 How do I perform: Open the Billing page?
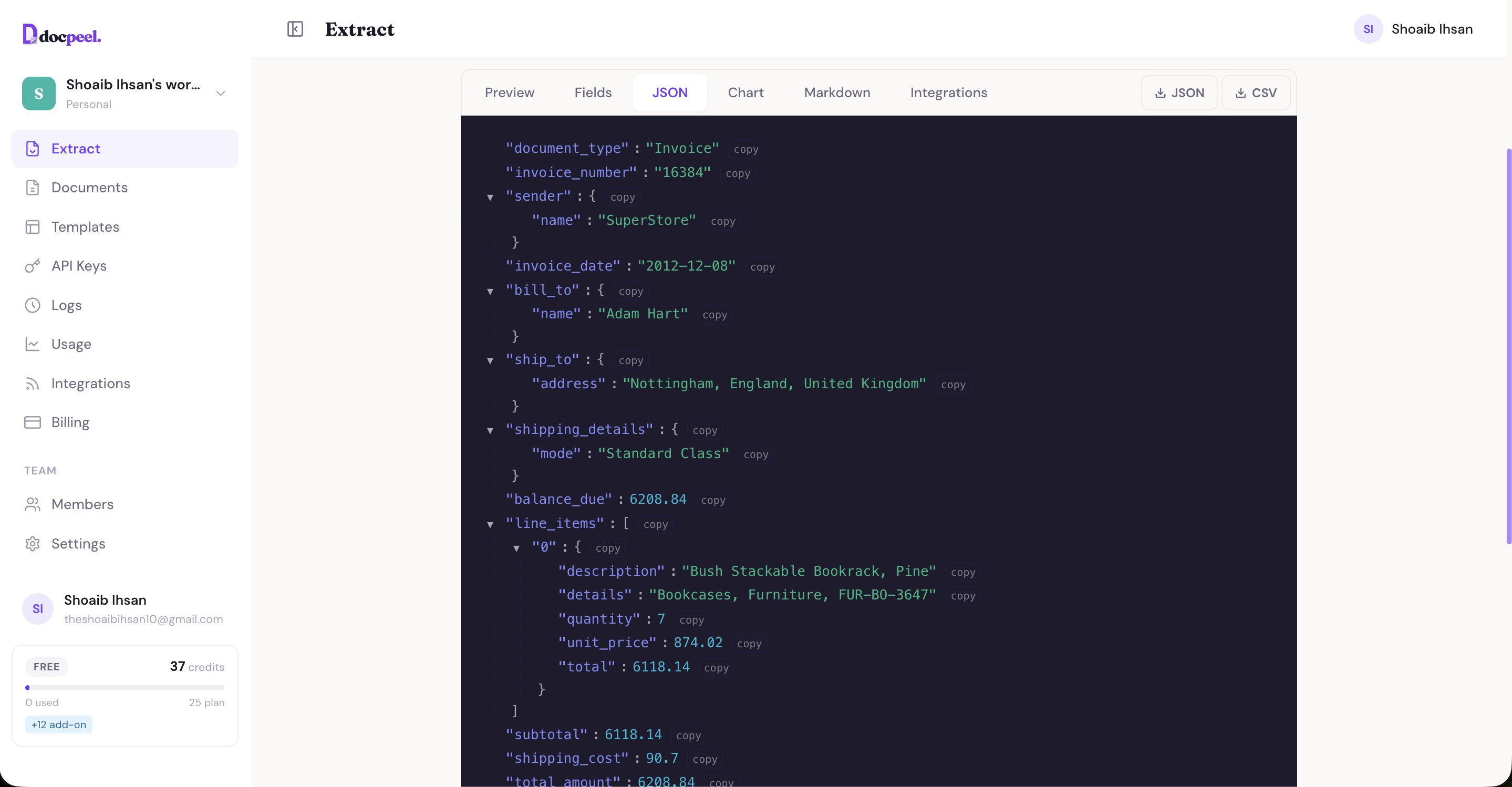click(x=125, y=422)
